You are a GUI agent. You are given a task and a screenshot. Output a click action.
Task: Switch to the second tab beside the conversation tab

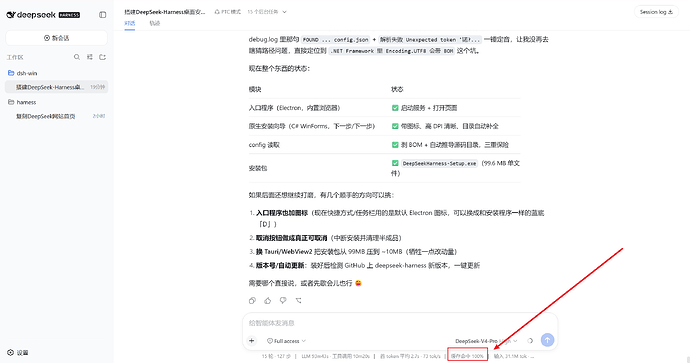[x=154, y=23]
